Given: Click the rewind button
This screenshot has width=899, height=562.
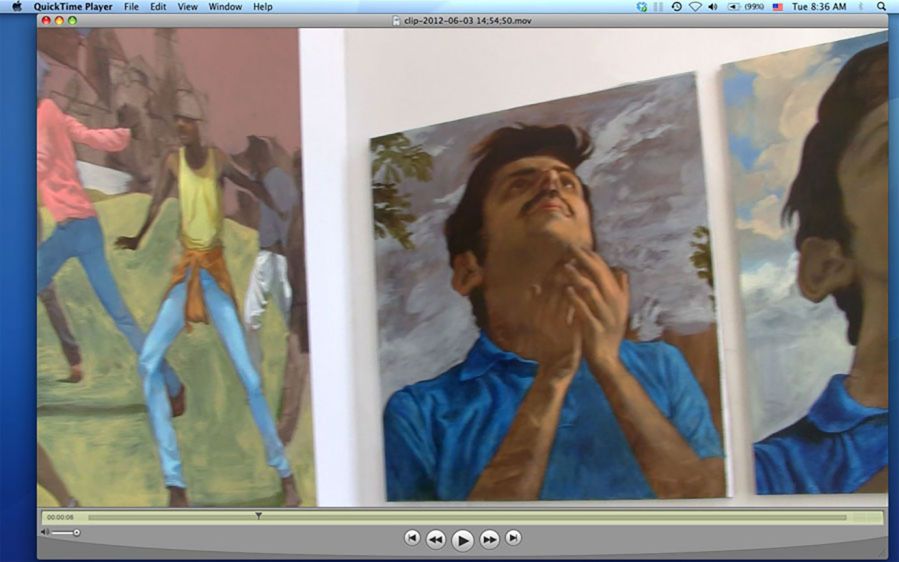Looking at the screenshot, I should tap(436, 539).
